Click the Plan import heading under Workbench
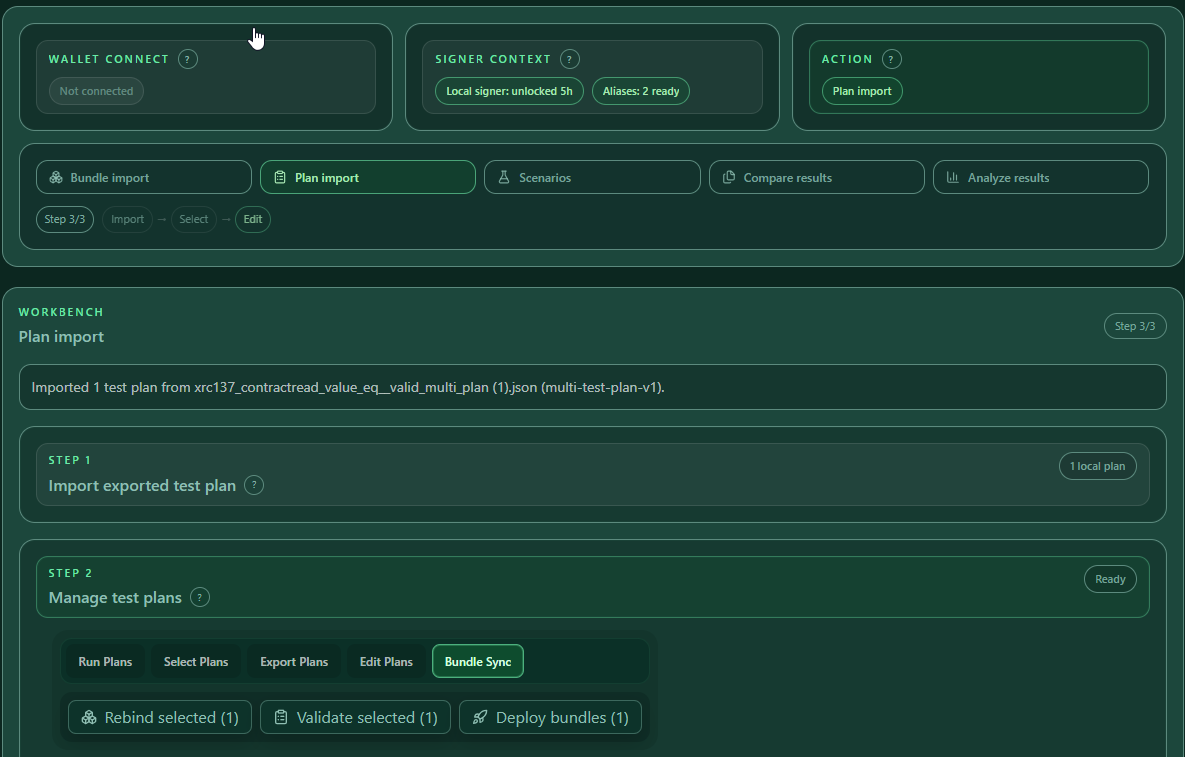The image size is (1185, 757). click(61, 337)
